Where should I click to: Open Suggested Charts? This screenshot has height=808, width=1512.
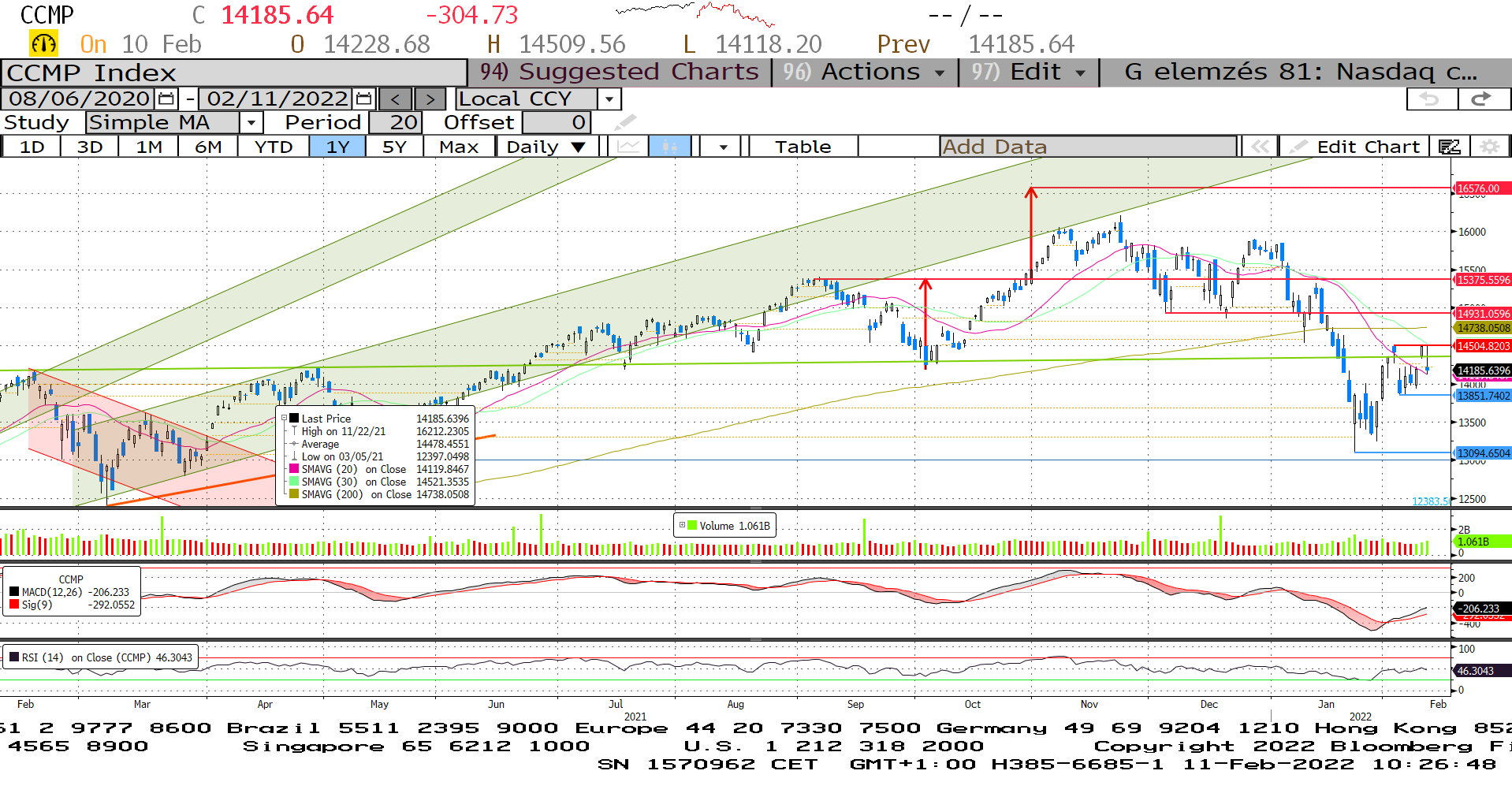(620, 72)
